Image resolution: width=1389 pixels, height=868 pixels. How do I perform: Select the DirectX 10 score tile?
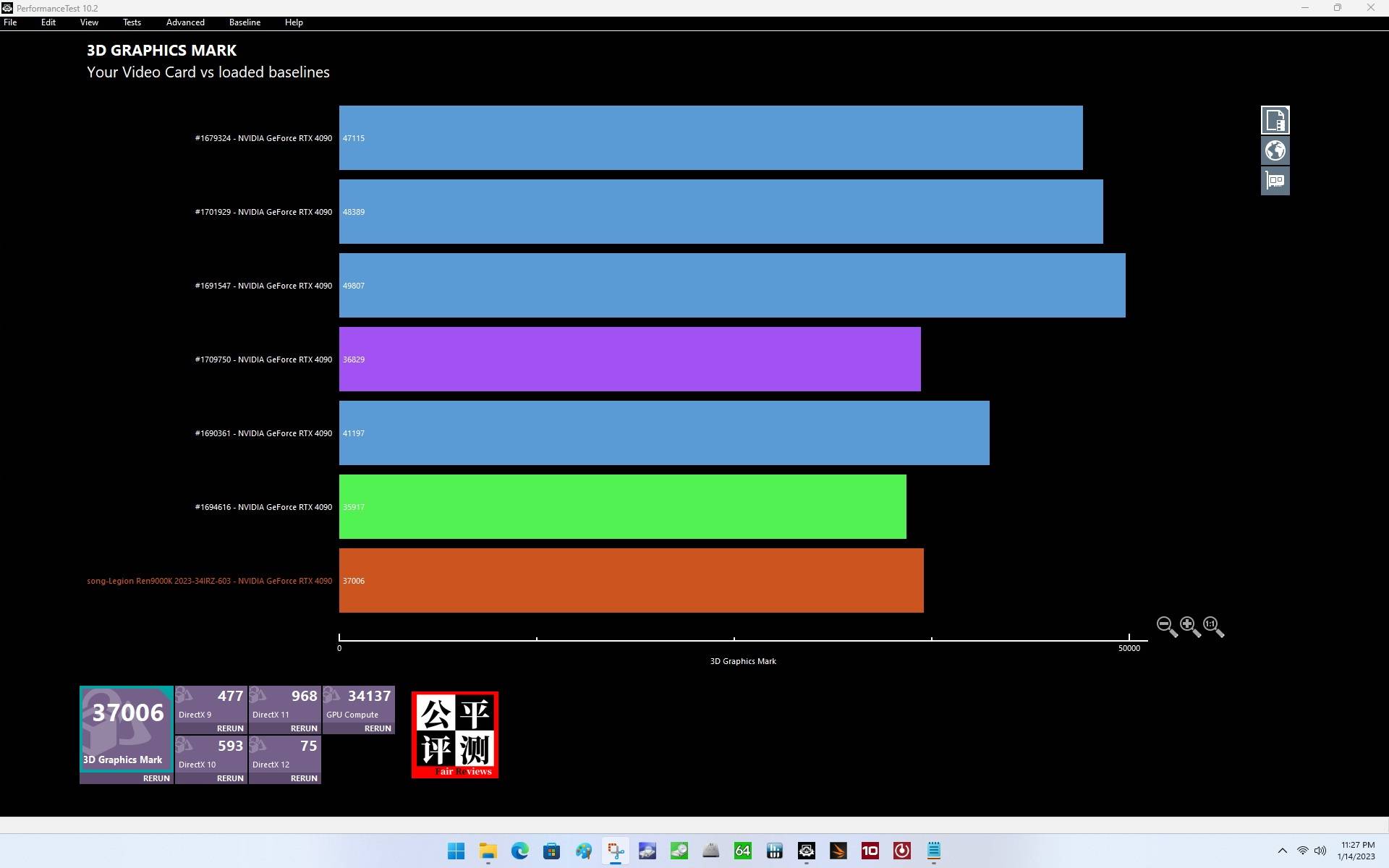(211, 754)
